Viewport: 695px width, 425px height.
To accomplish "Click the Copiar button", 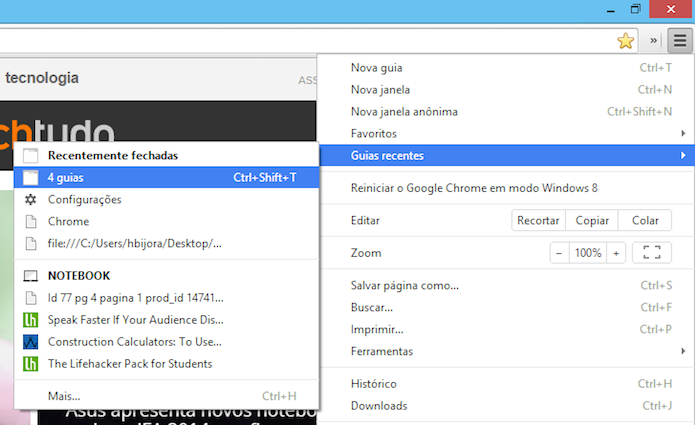I will 592,220.
